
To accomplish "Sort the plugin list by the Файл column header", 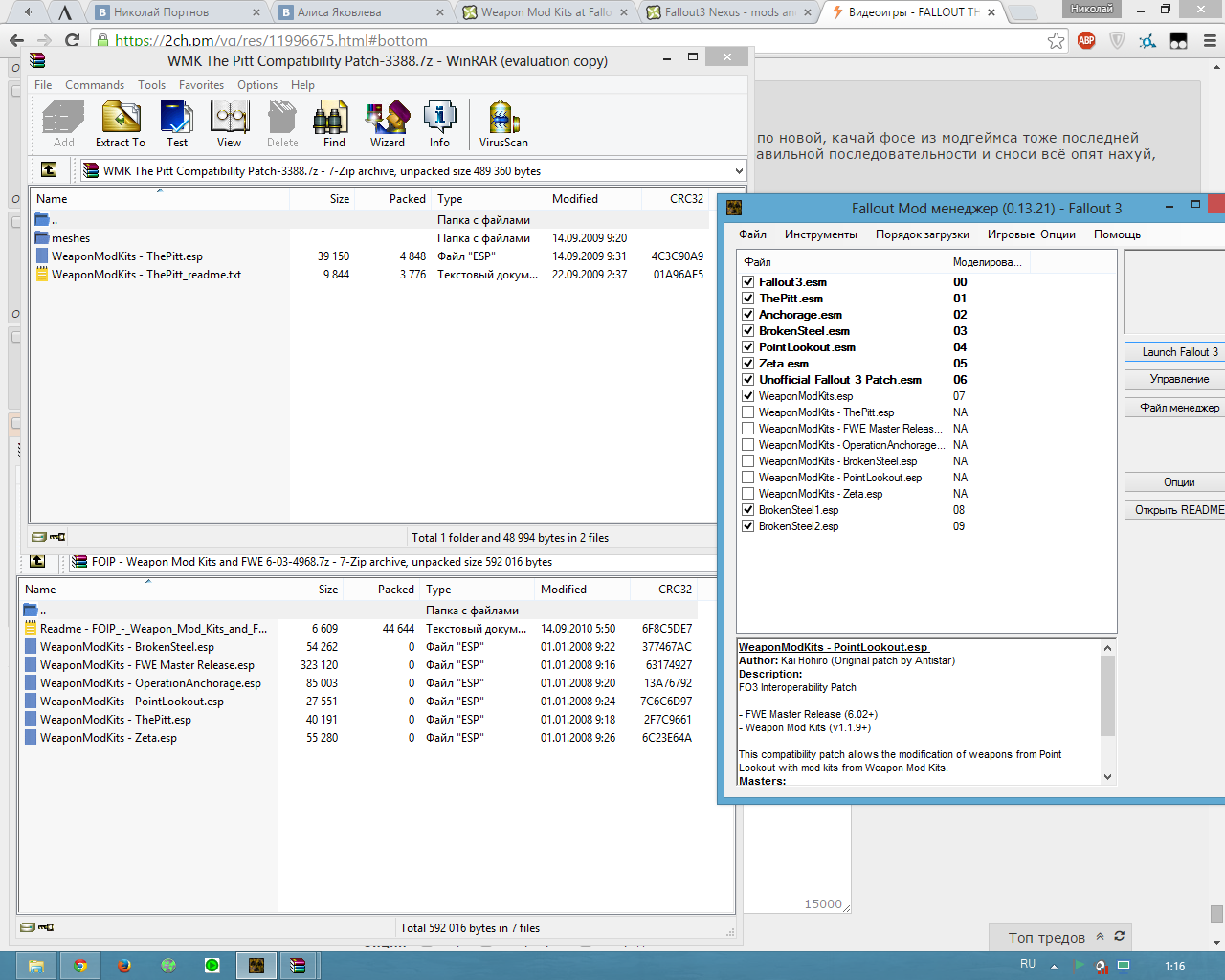I will coord(842,262).
